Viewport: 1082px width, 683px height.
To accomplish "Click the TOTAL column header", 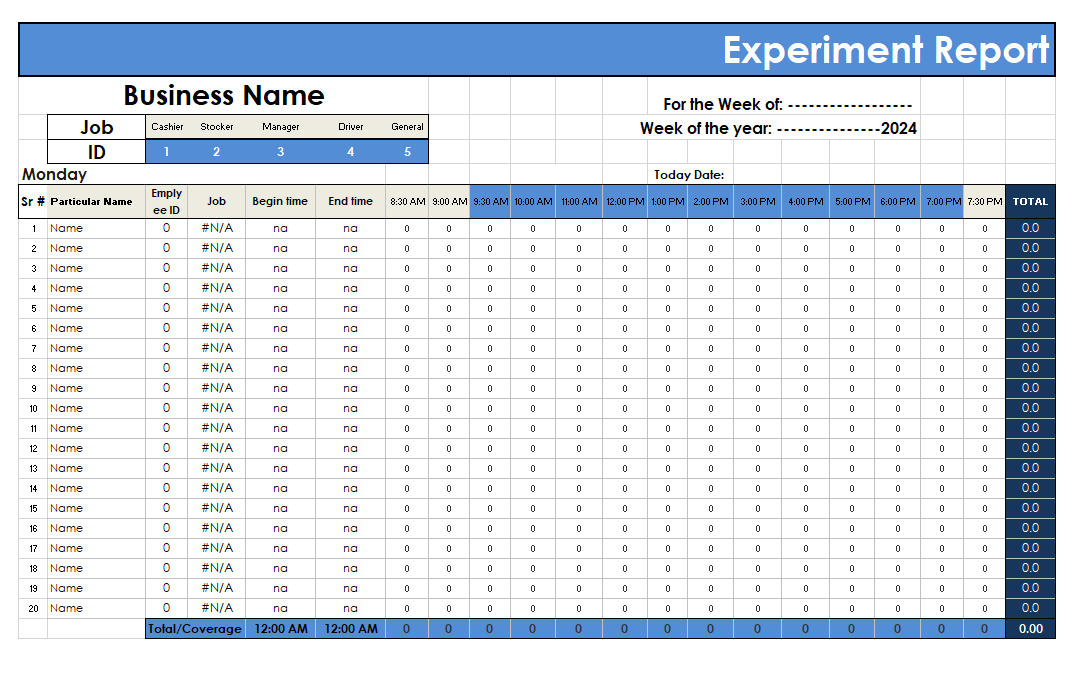I will point(1030,202).
